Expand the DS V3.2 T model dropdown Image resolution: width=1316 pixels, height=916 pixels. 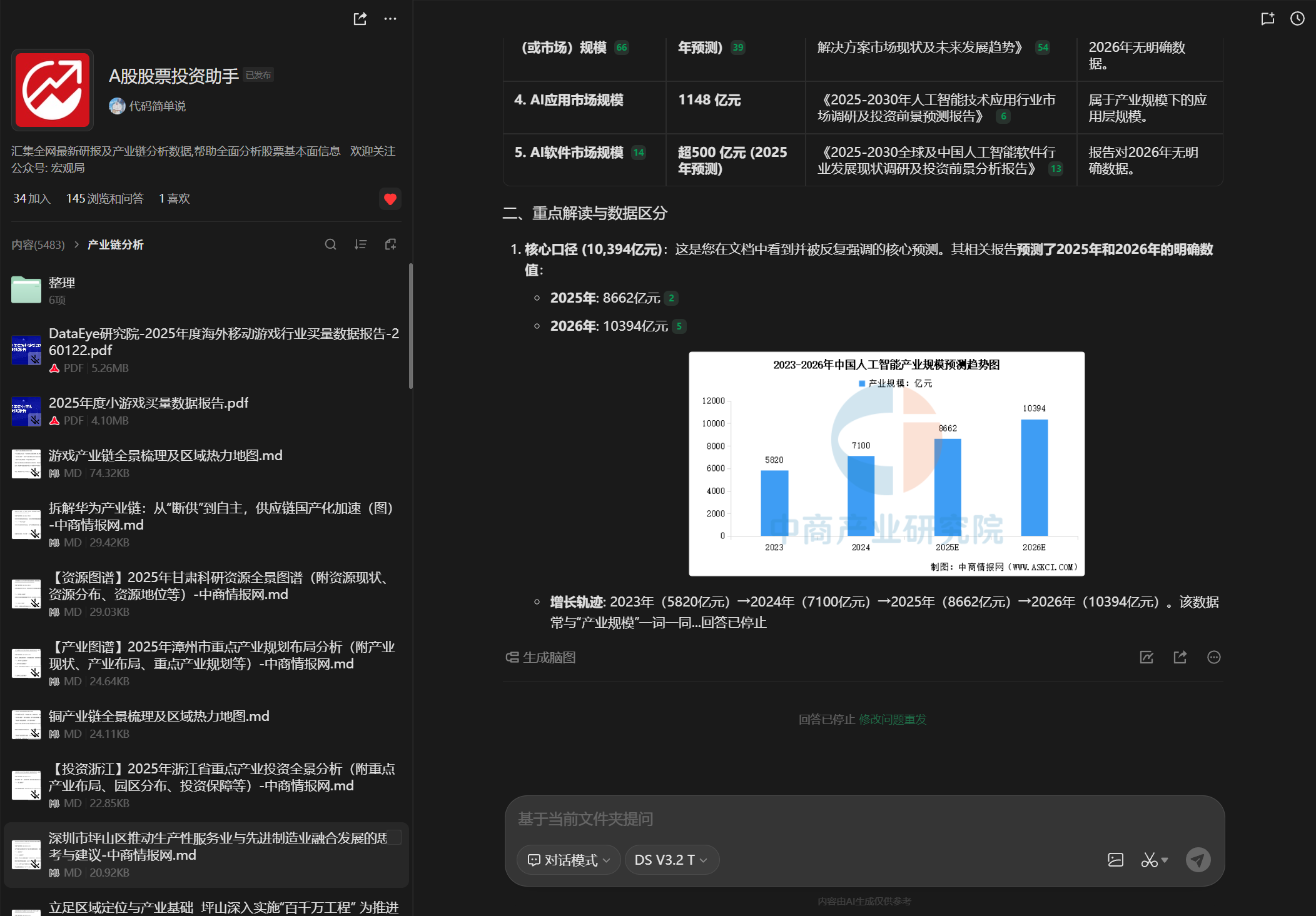671,860
